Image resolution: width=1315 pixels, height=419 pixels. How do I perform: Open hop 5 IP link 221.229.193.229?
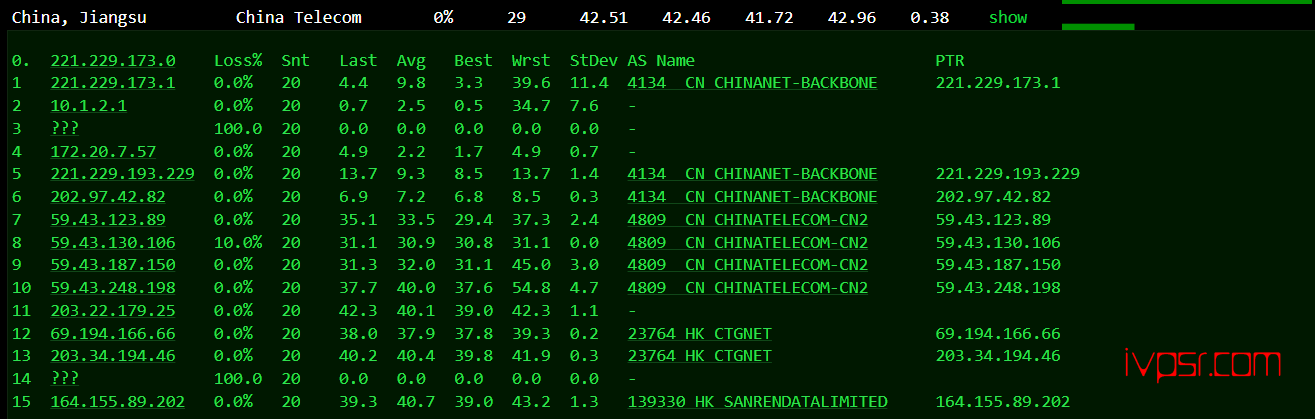pyautogui.click(x=123, y=174)
